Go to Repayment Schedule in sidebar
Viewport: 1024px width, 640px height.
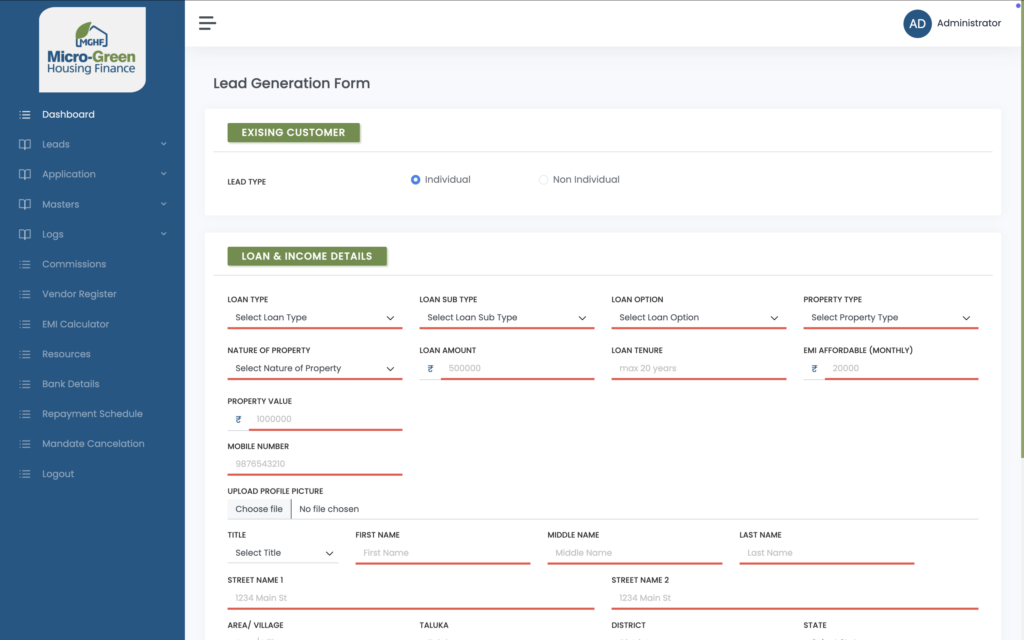(x=92, y=414)
